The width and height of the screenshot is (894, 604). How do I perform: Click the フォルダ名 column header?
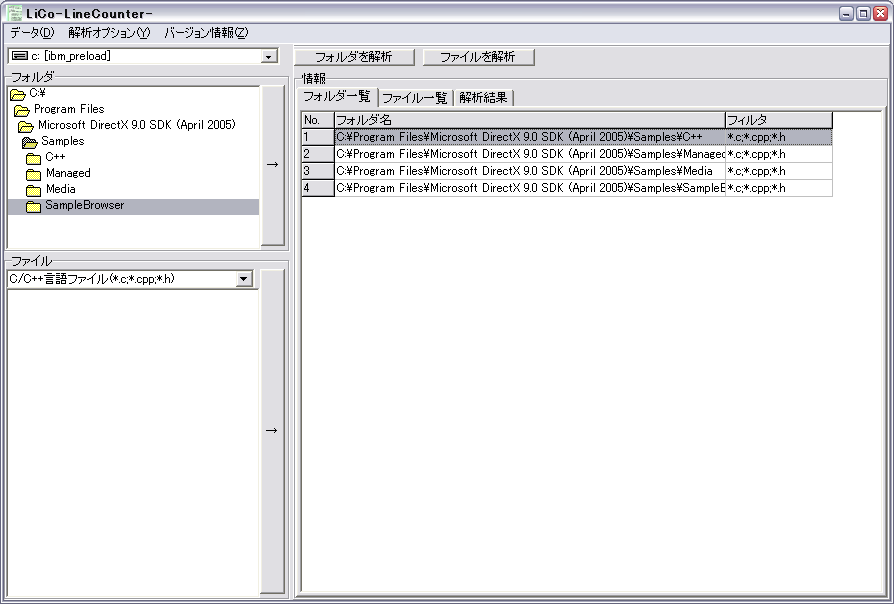tap(530, 120)
